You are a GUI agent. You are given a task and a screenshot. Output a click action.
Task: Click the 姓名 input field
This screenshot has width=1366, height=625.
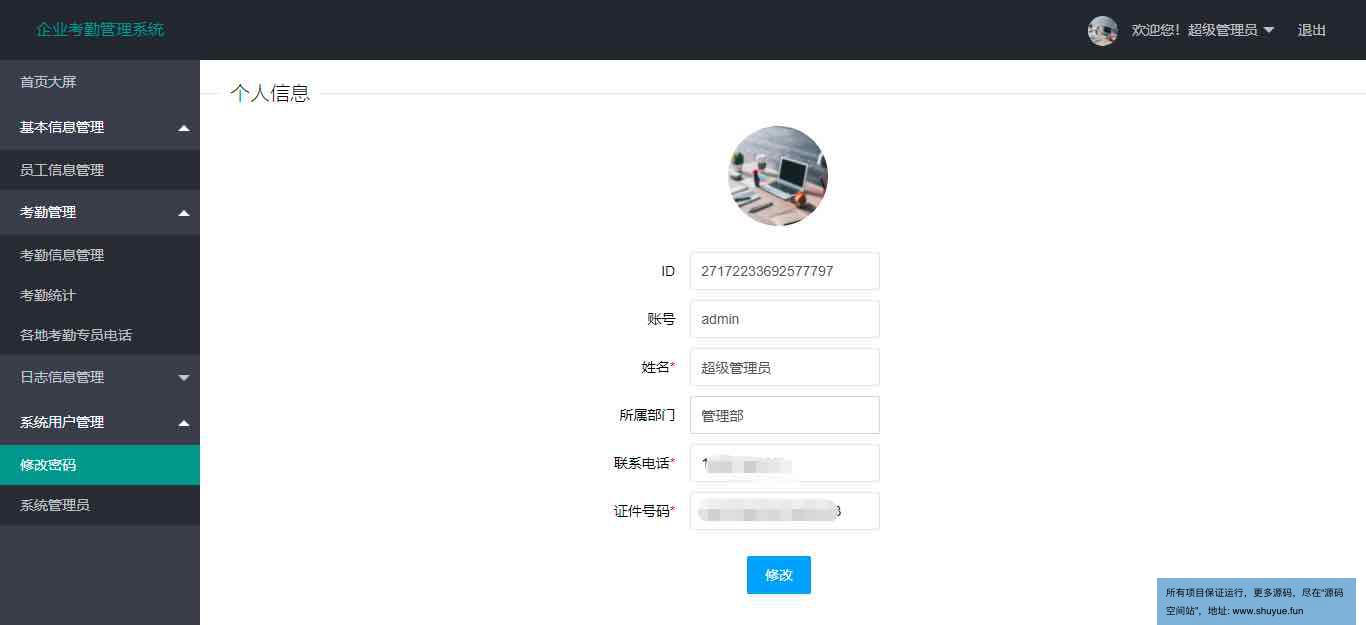point(785,367)
